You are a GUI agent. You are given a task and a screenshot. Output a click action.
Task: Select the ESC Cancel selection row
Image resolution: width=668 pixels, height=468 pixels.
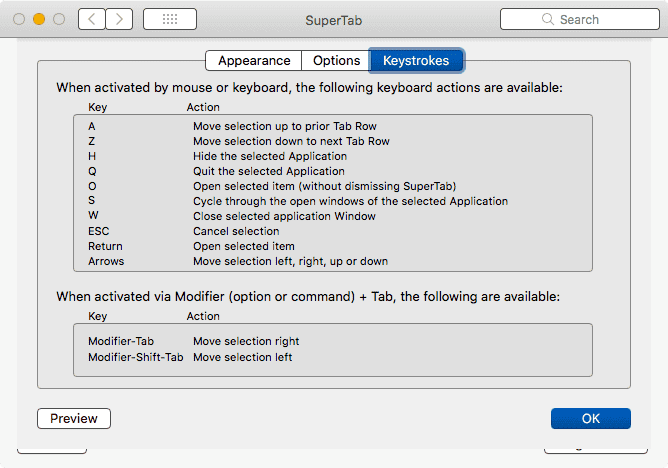[333, 231]
